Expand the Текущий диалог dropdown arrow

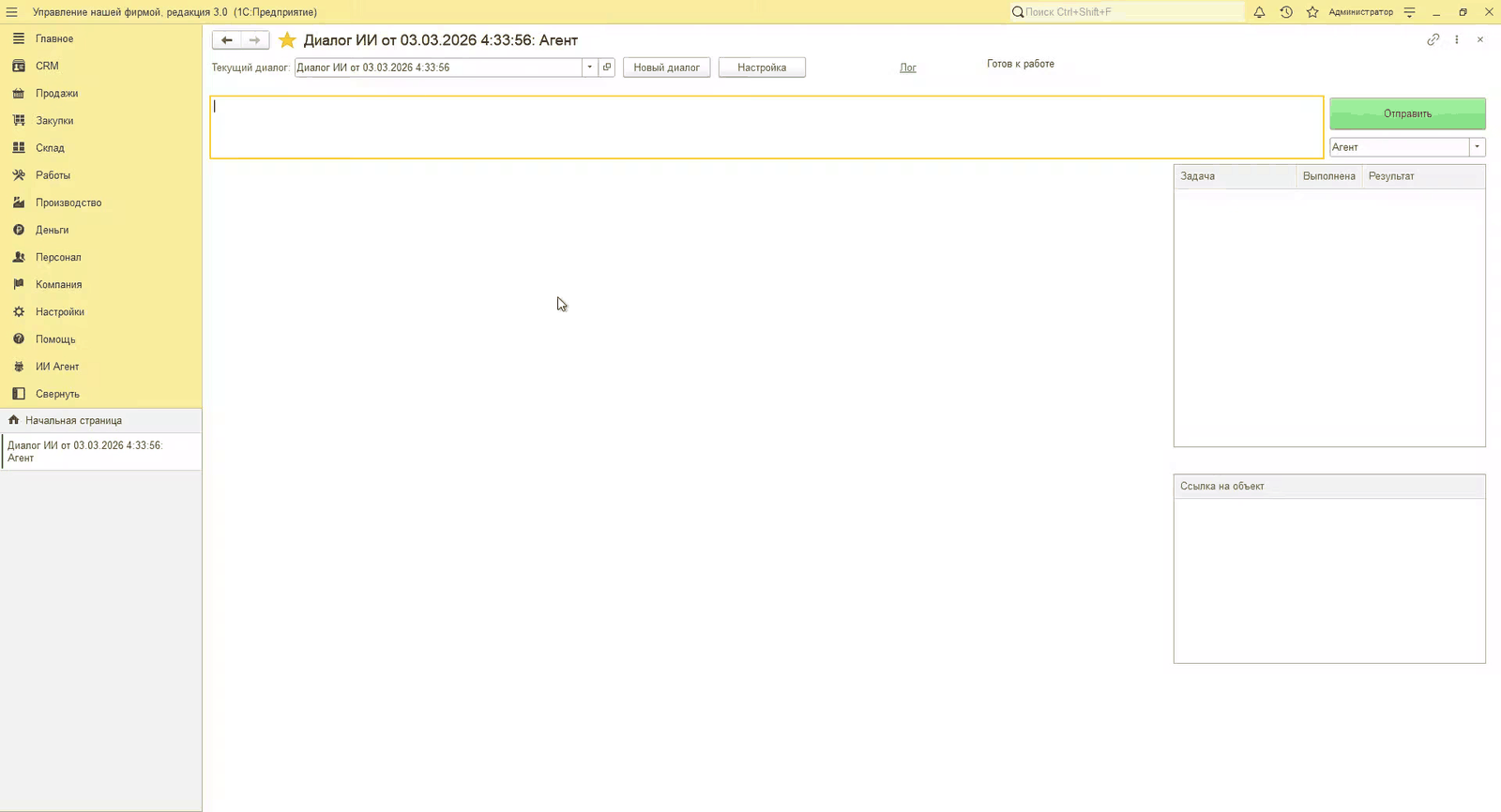(x=589, y=68)
